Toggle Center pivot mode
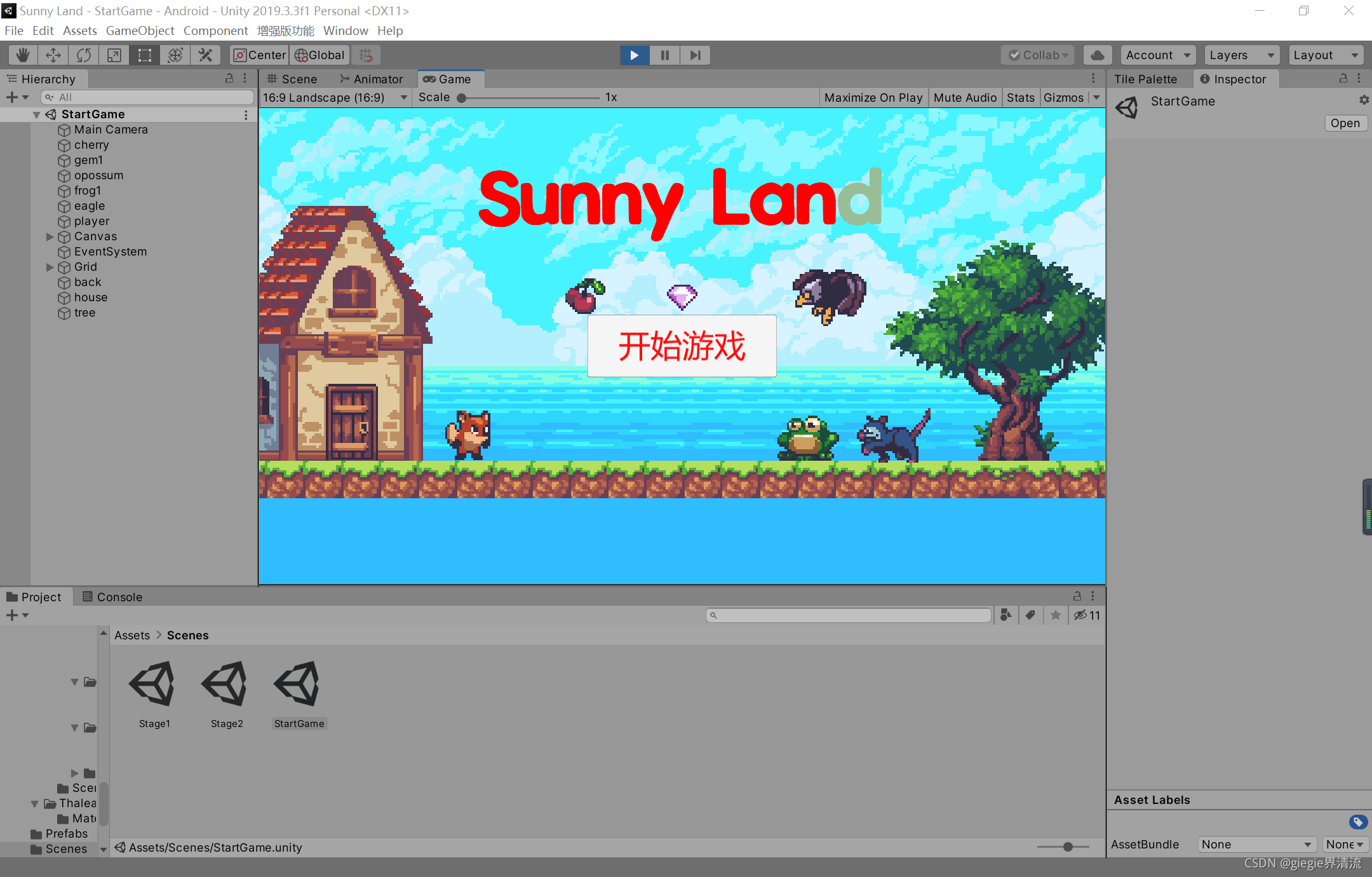Viewport: 1372px width, 877px height. pyautogui.click(x=259, y=55)
